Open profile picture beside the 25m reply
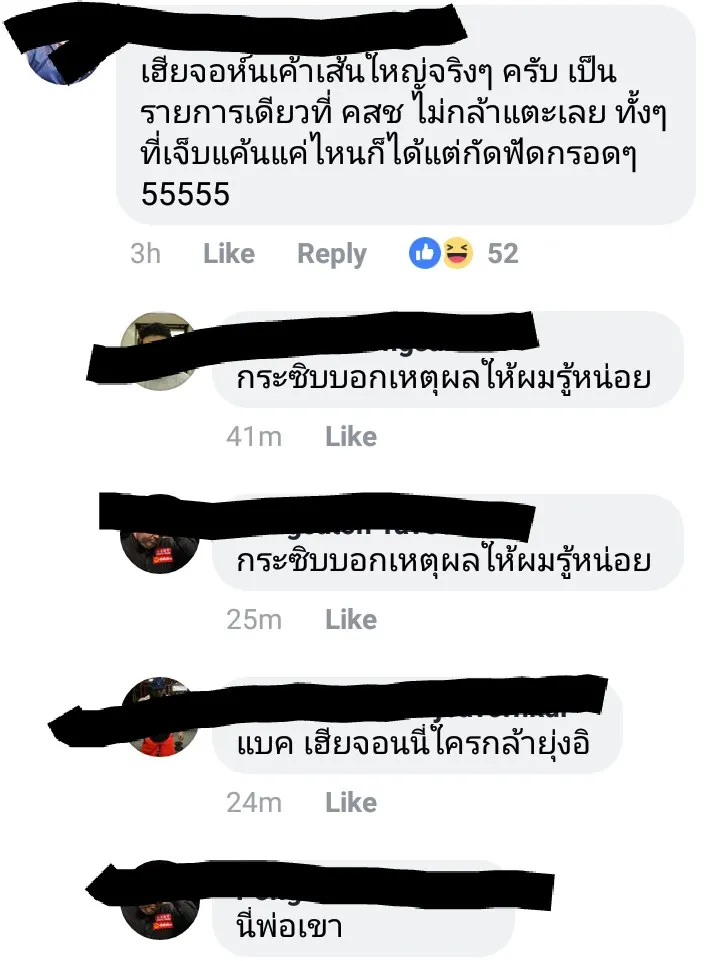This screenshot has height=961, width=719. pyautogui.click(x=159, y=534)
